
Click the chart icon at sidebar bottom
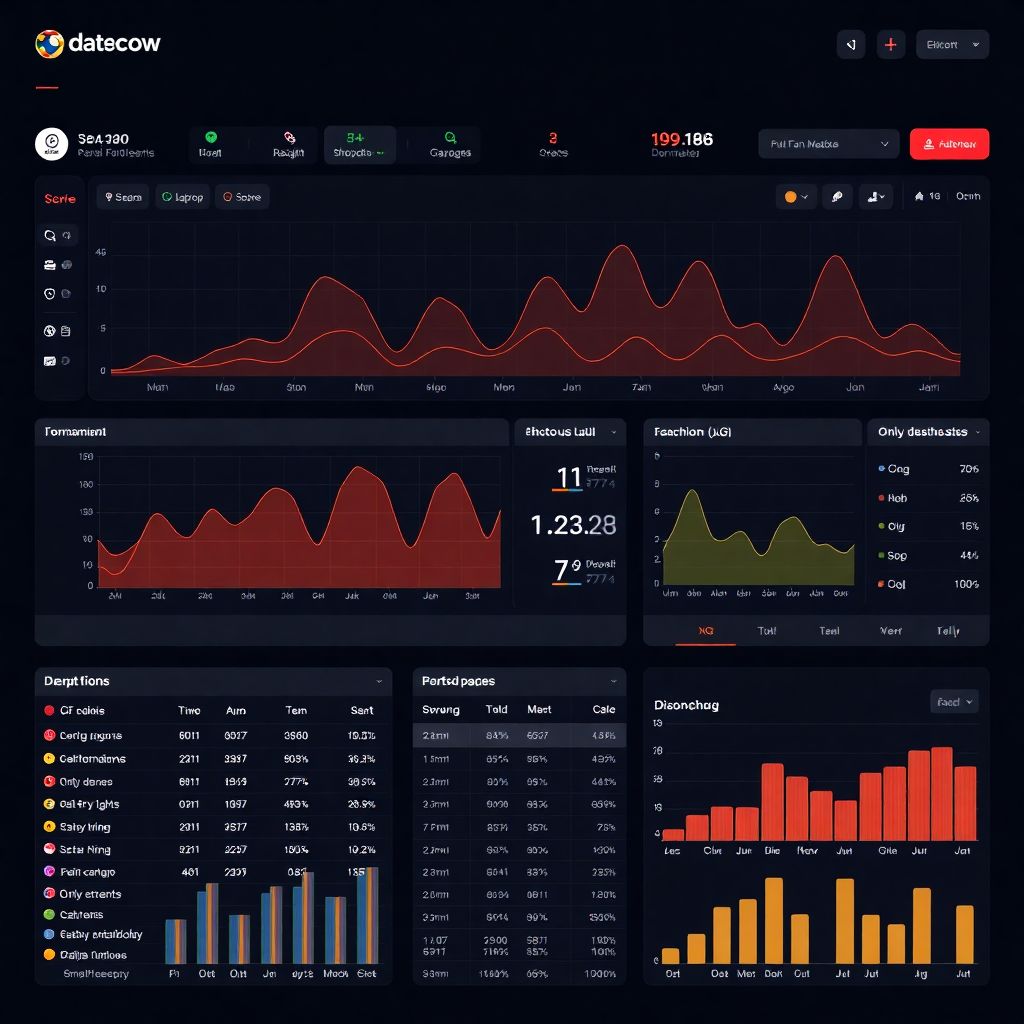pos(50,361)
